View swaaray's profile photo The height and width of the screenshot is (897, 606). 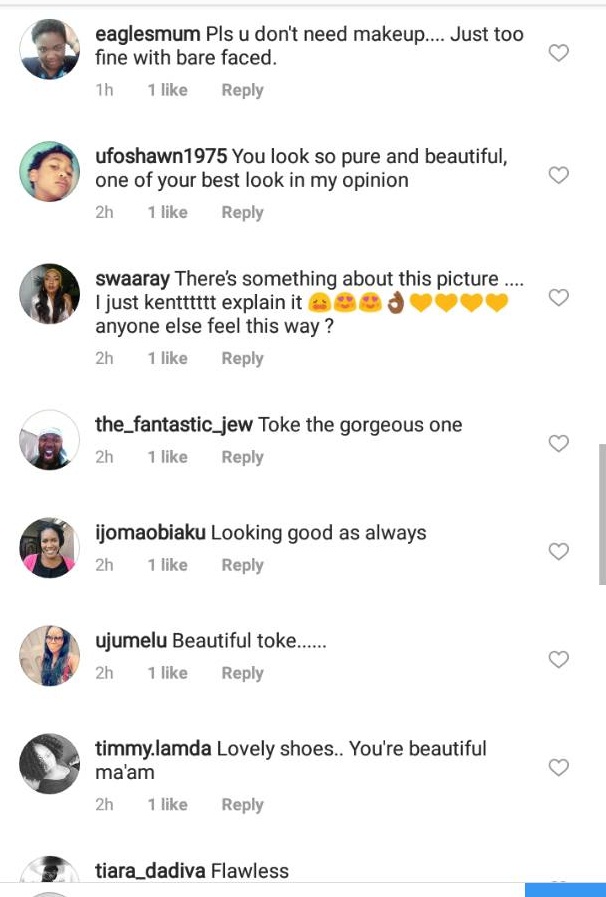[49, 294]
